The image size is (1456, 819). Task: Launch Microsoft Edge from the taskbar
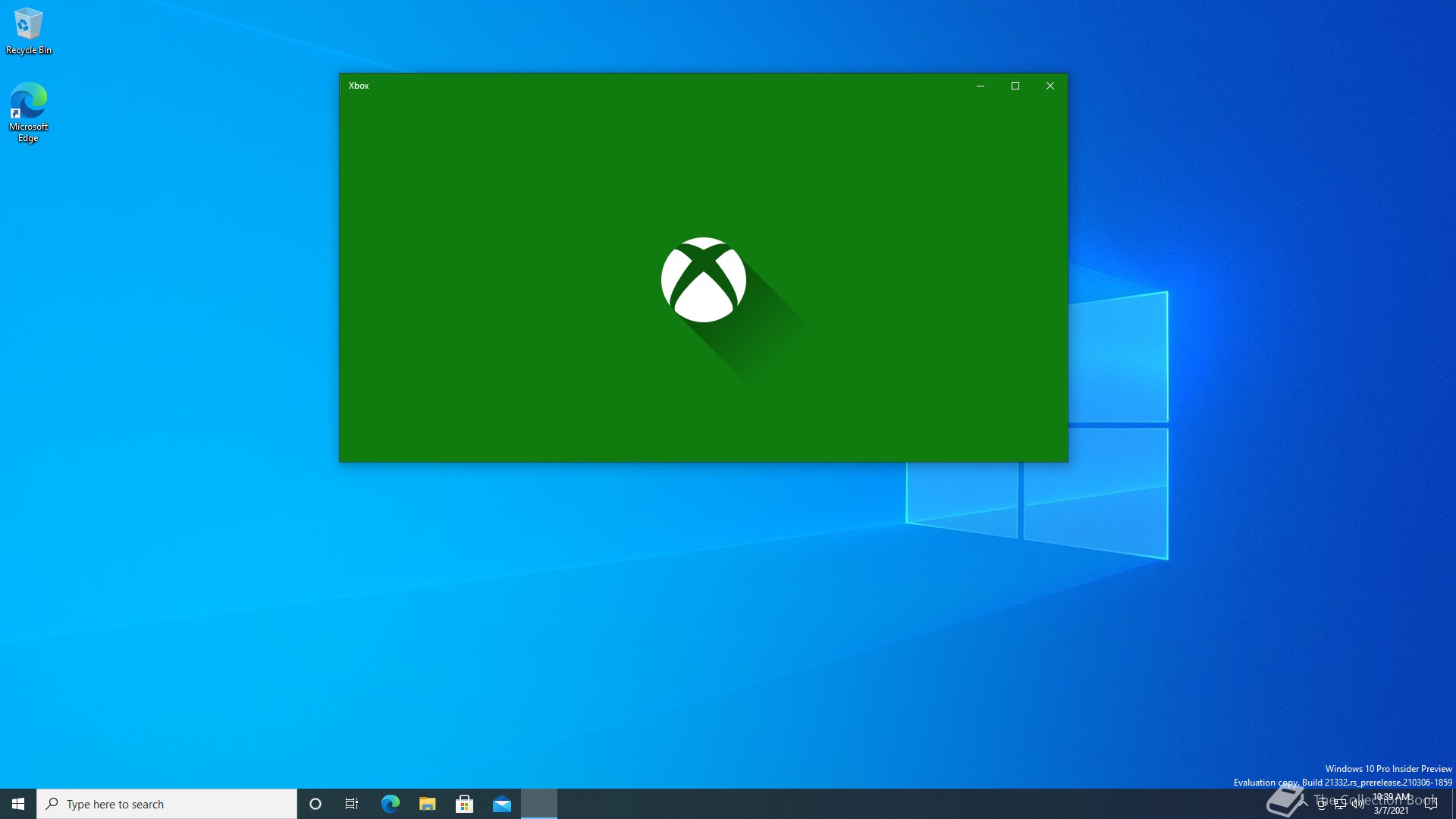click(391, 804)
